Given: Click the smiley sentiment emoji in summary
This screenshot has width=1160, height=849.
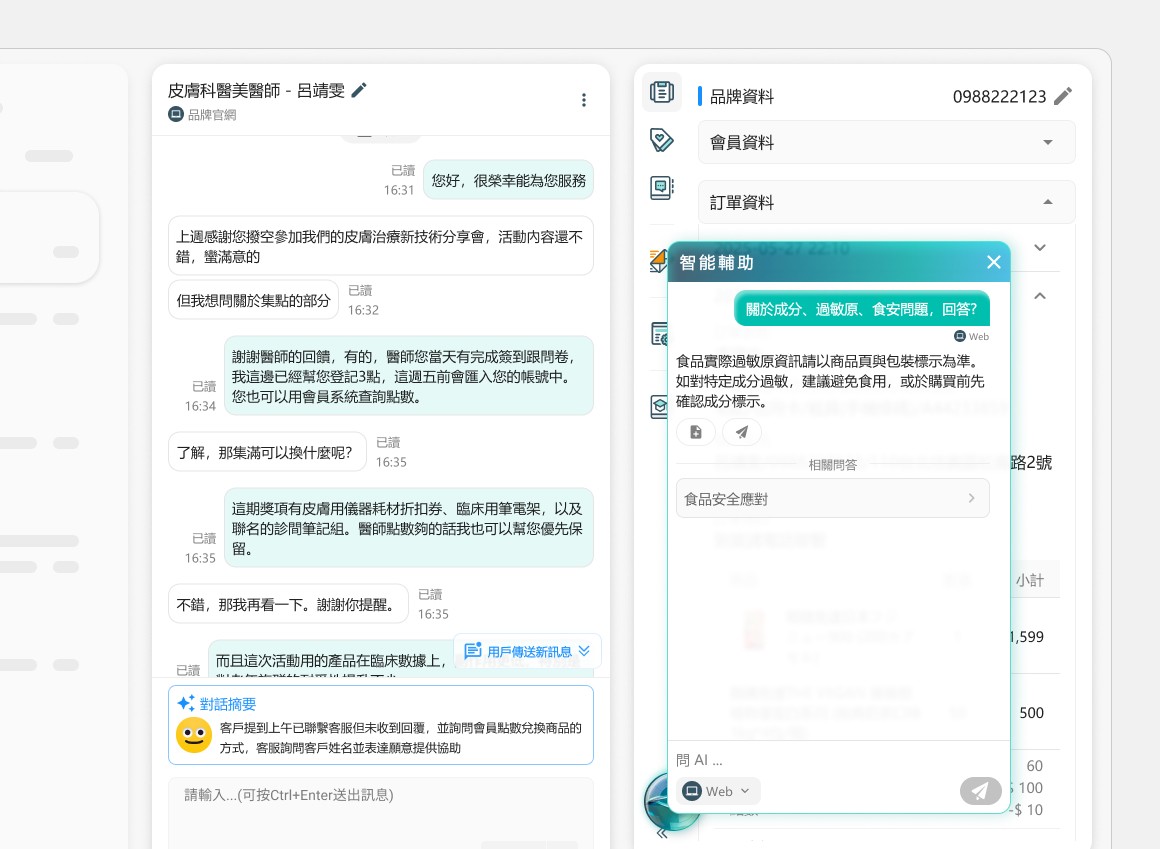Looking at the screenshot, I should click(194, 735).
